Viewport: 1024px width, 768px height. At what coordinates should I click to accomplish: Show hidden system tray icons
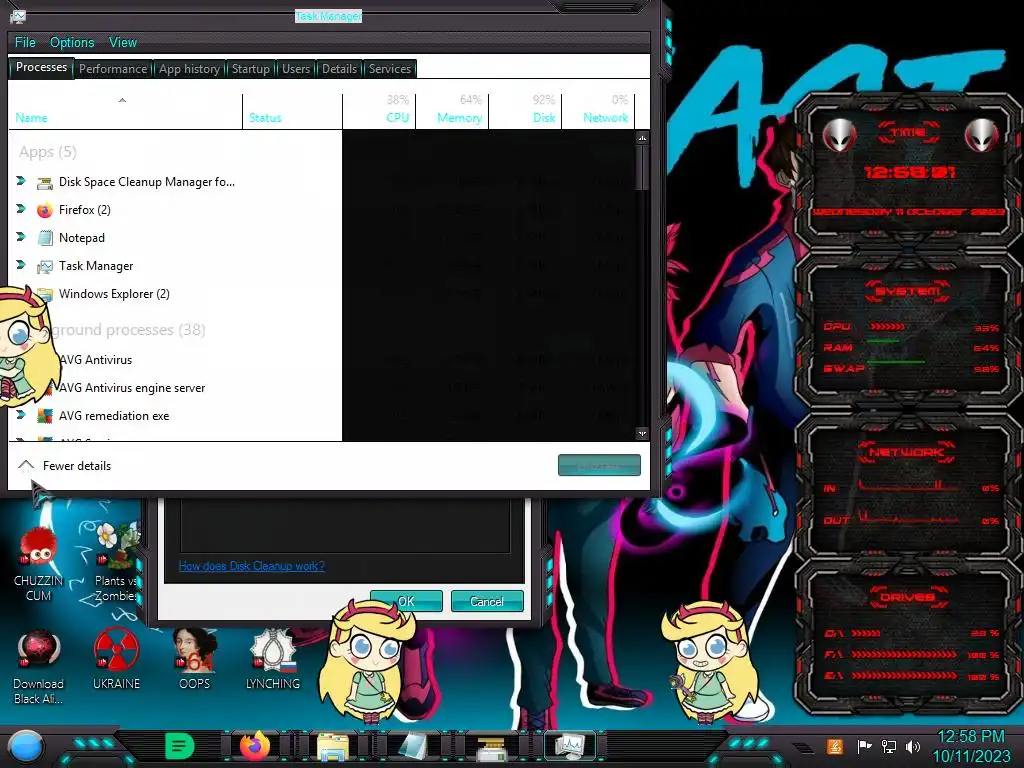804,748
